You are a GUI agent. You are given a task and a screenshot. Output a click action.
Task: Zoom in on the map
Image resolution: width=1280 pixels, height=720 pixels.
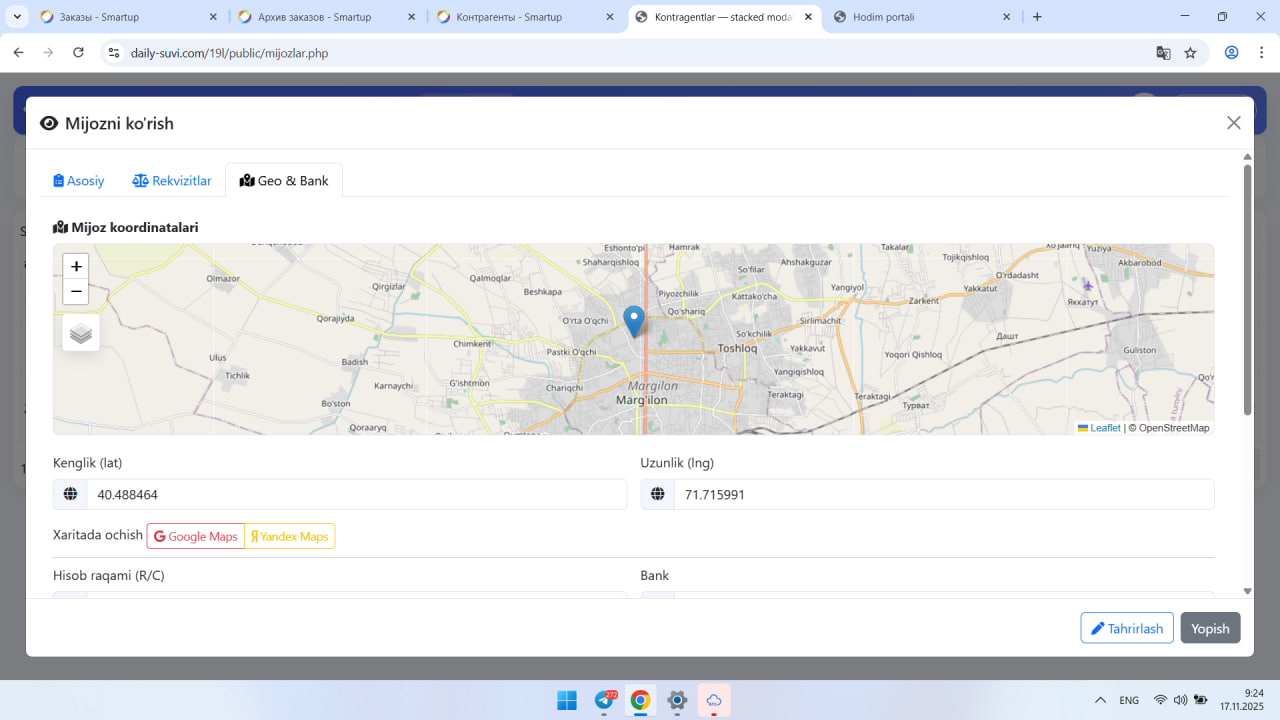76,267
